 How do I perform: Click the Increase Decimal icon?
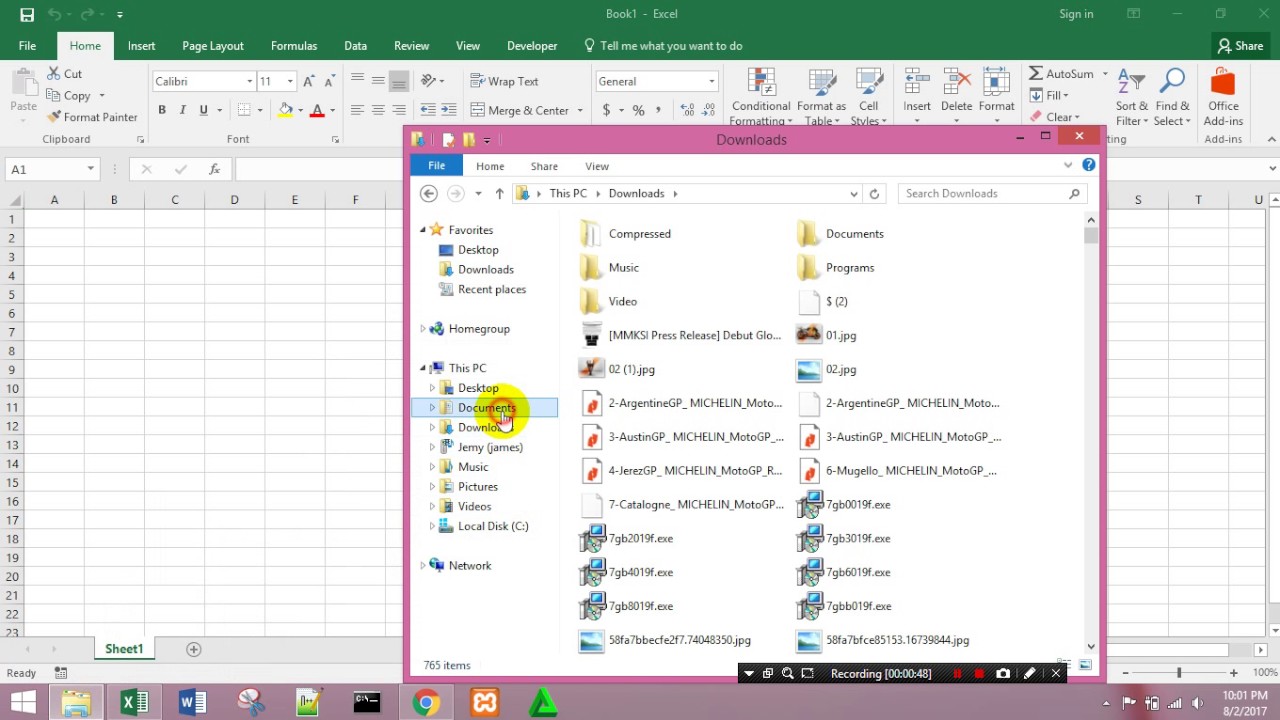pos(687,110)
